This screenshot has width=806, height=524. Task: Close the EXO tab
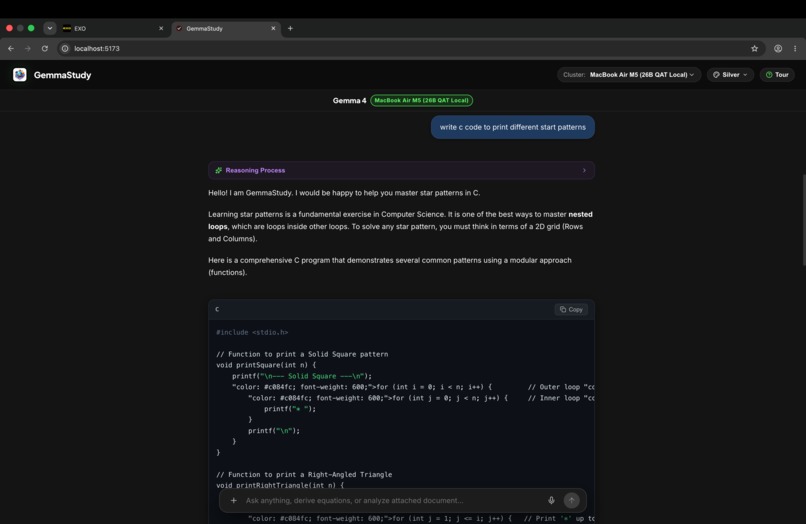pos(161,28)
